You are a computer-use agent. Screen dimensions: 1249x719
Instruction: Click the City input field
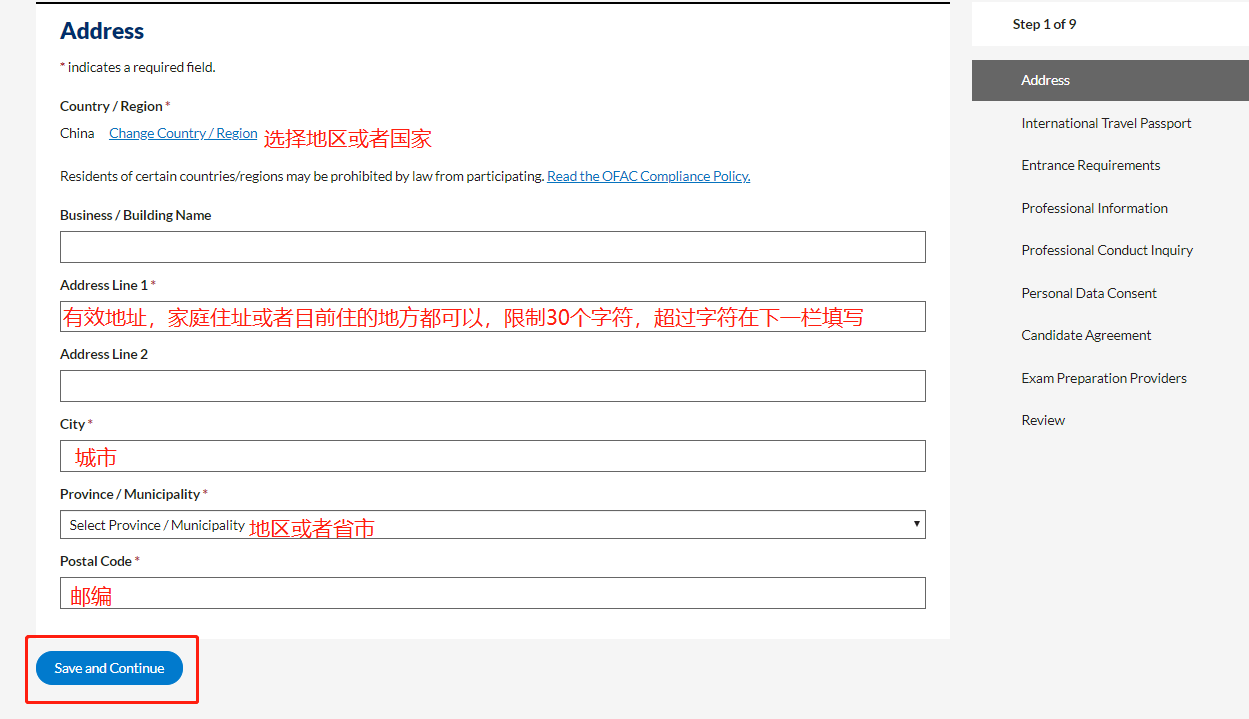point(493,456)
